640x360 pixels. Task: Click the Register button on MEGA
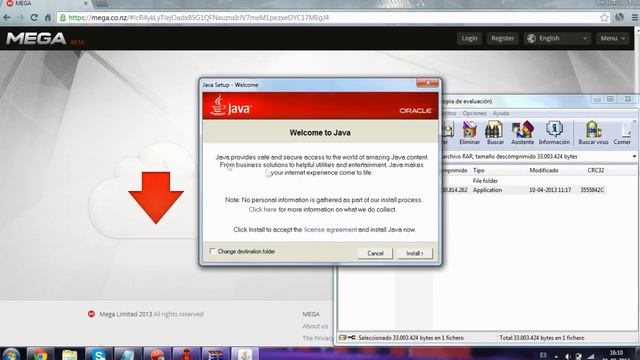(502, 38)
